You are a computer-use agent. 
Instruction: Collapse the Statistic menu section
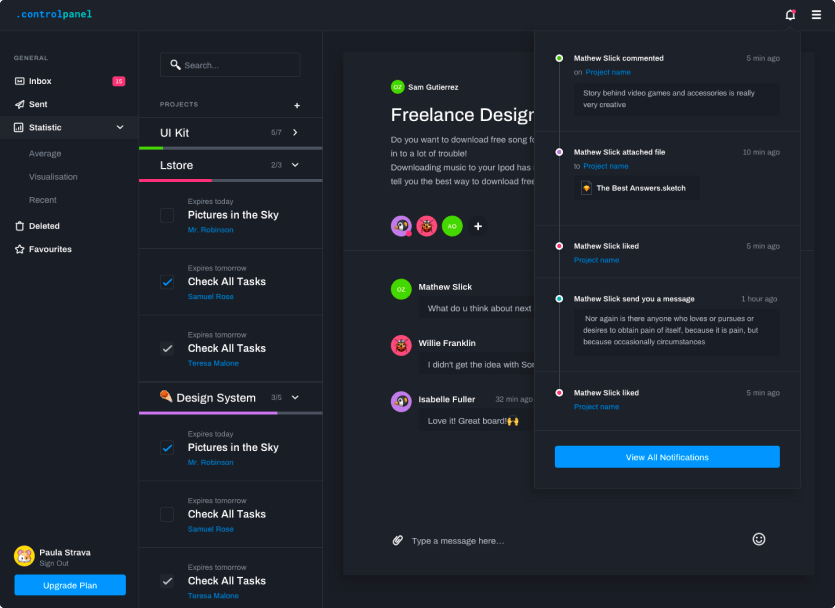[x=120, y=127]
